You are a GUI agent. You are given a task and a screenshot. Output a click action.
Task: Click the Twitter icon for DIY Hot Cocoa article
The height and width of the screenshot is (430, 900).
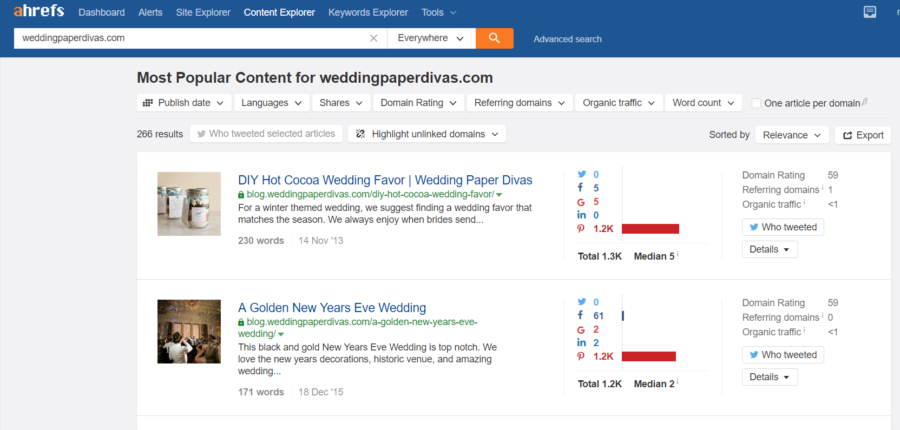coord(581,174)
